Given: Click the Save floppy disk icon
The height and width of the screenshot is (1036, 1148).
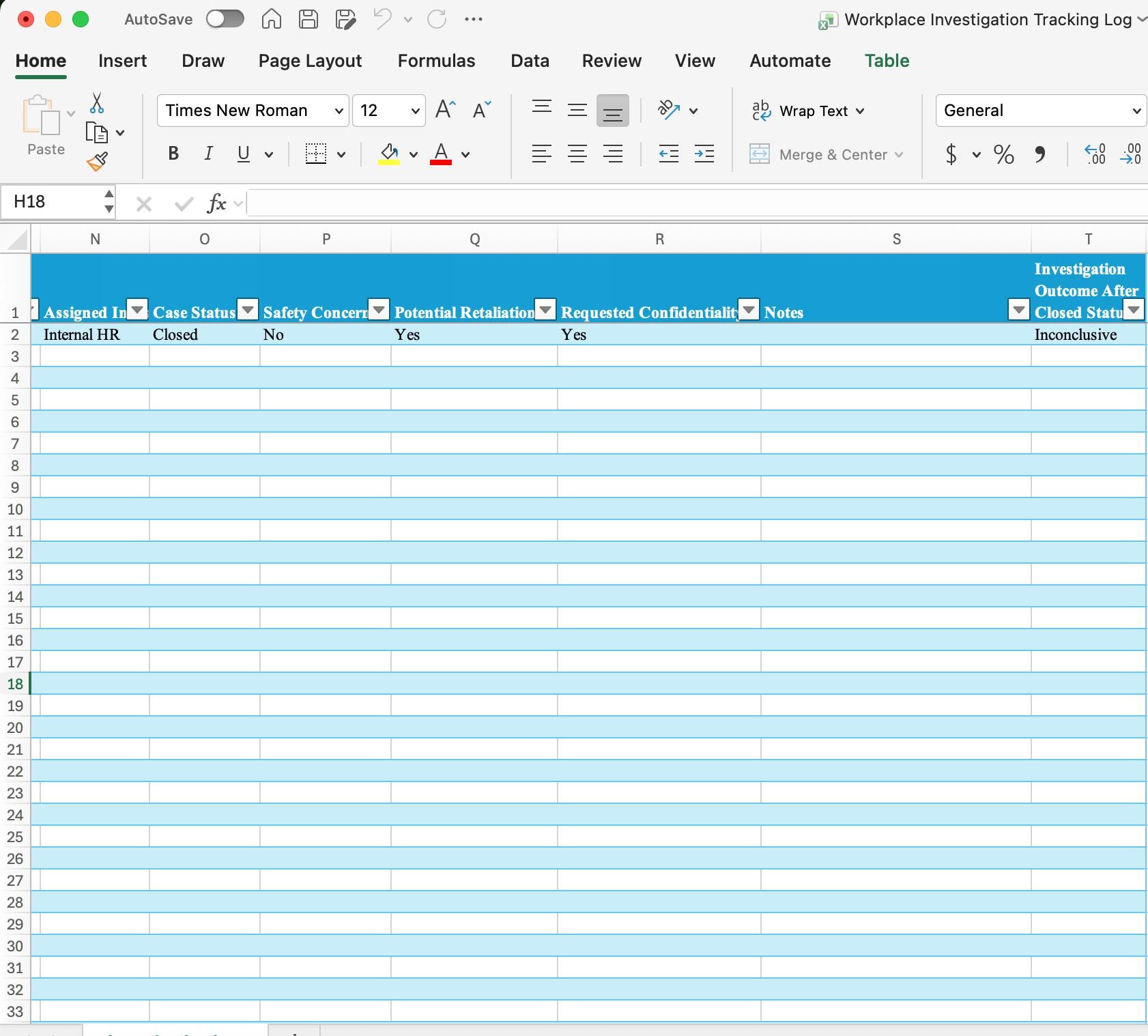Looking at the screenshot, I should 308,19.
